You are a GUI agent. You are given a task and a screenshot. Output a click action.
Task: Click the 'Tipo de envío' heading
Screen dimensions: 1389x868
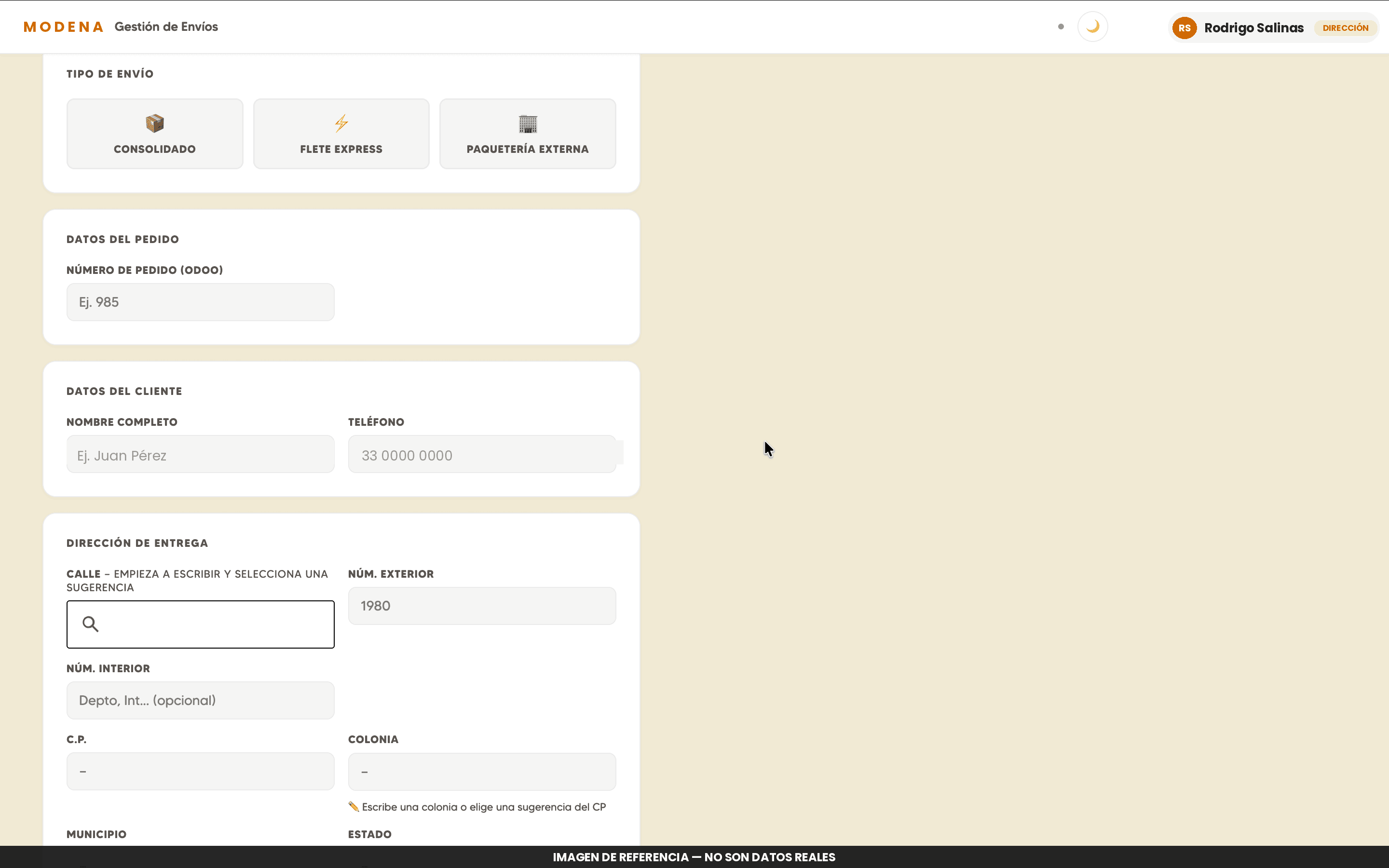tap(110, 74)
